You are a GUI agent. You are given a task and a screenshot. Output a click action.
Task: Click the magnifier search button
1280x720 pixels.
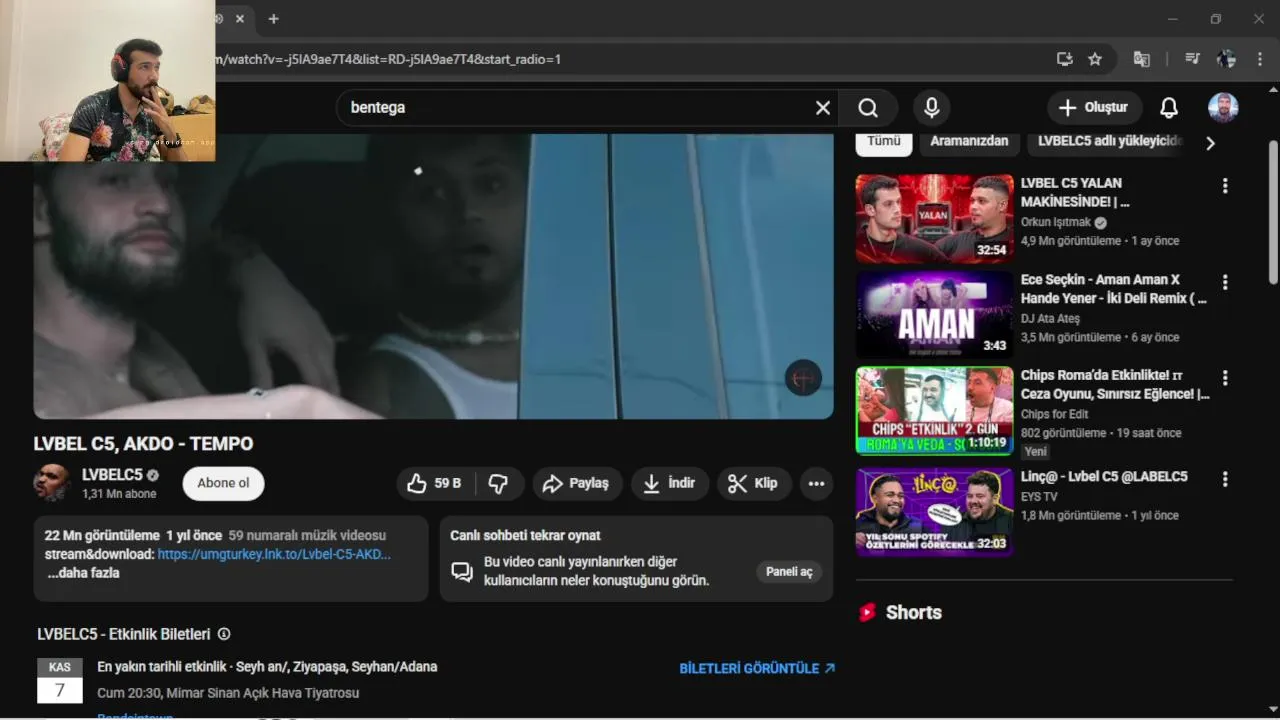868,108
